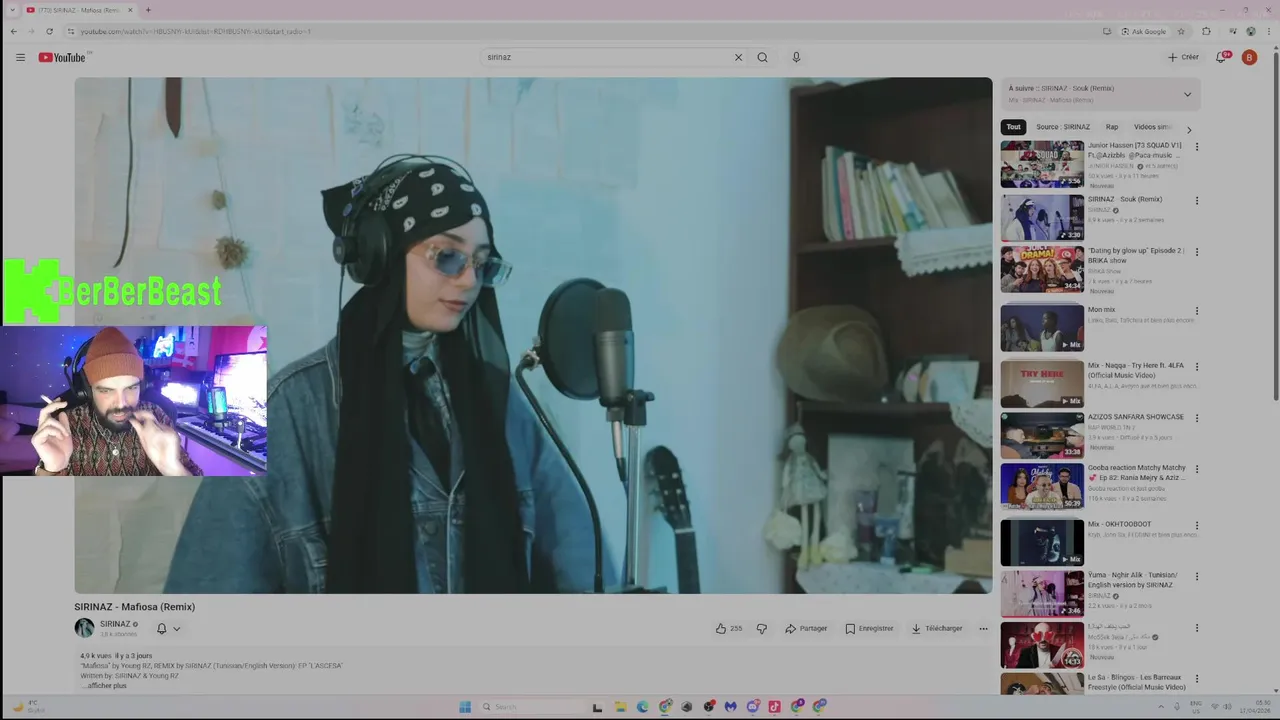
Task: Share the video with Partager
Action: (806, 628)
